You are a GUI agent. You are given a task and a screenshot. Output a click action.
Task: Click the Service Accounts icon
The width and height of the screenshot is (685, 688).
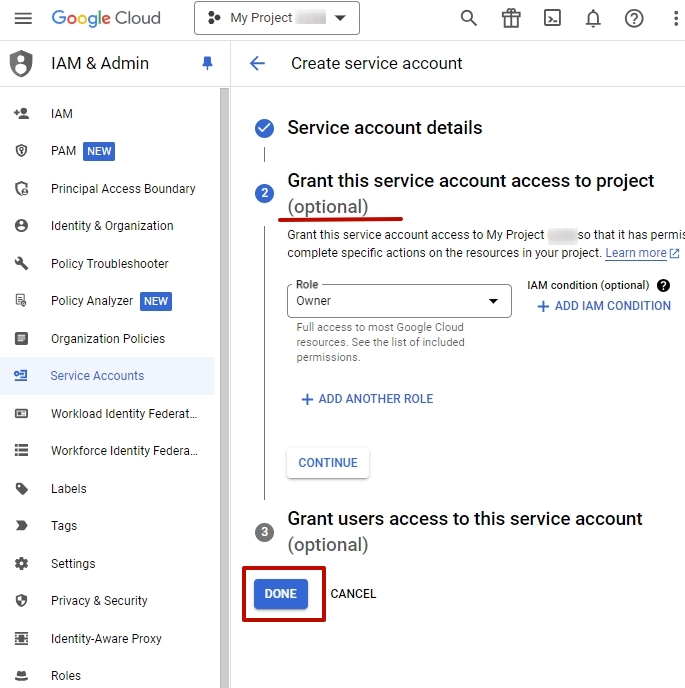[x=21, y=376]
